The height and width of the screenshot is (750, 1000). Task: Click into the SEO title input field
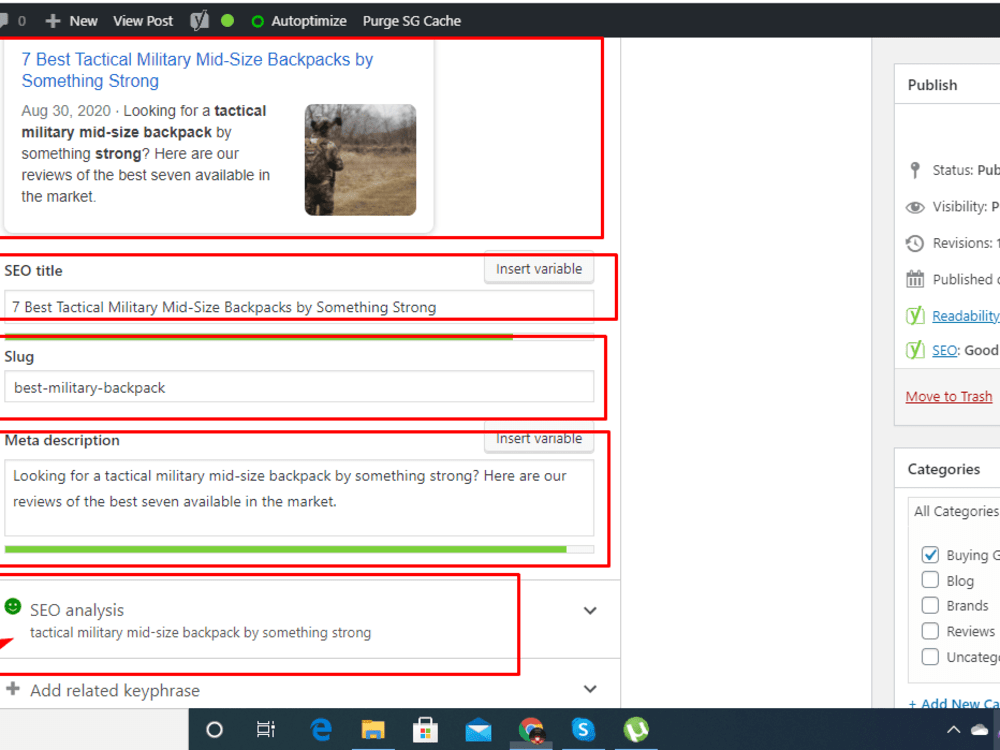point(299,307)
